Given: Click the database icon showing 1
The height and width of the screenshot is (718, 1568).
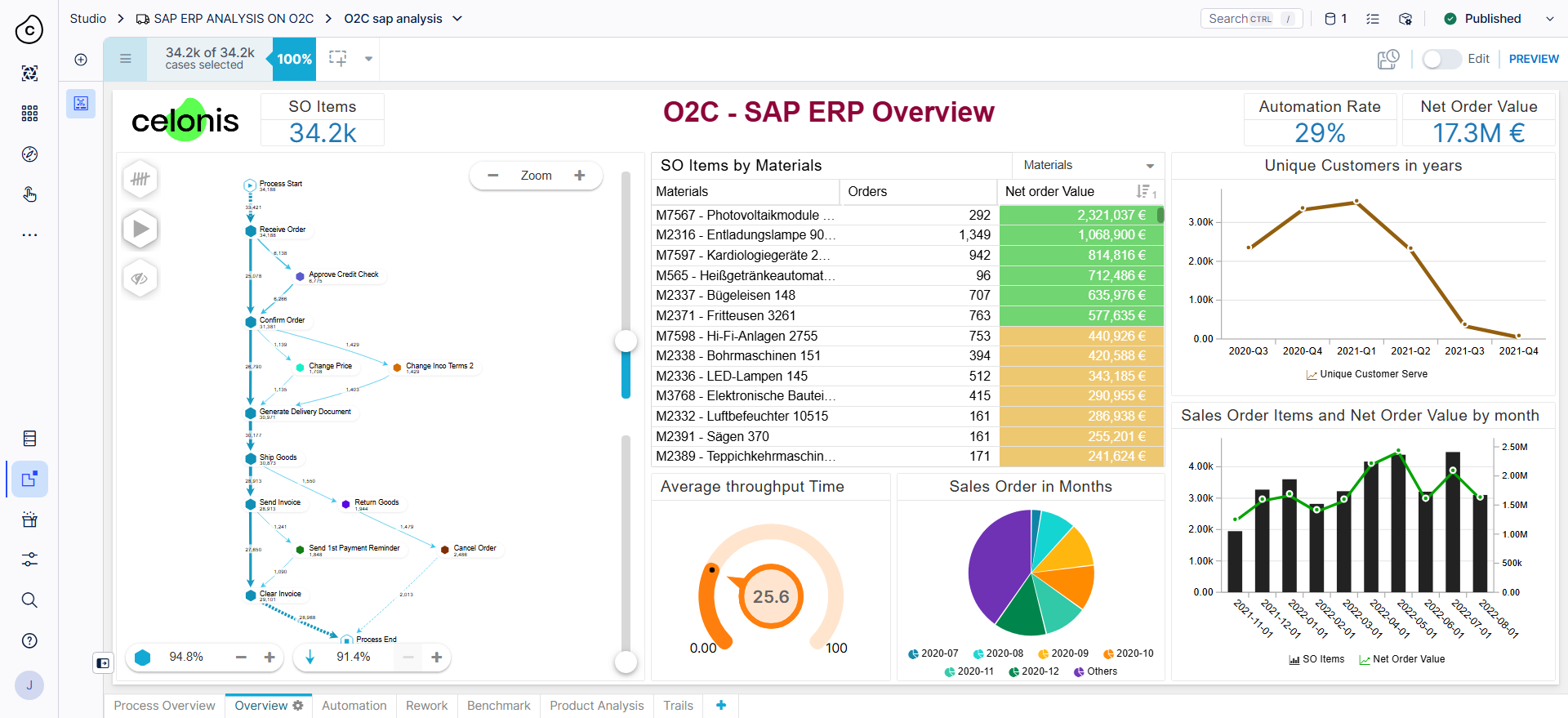Looking at the screenshot, I should (x=1335, y=19).
